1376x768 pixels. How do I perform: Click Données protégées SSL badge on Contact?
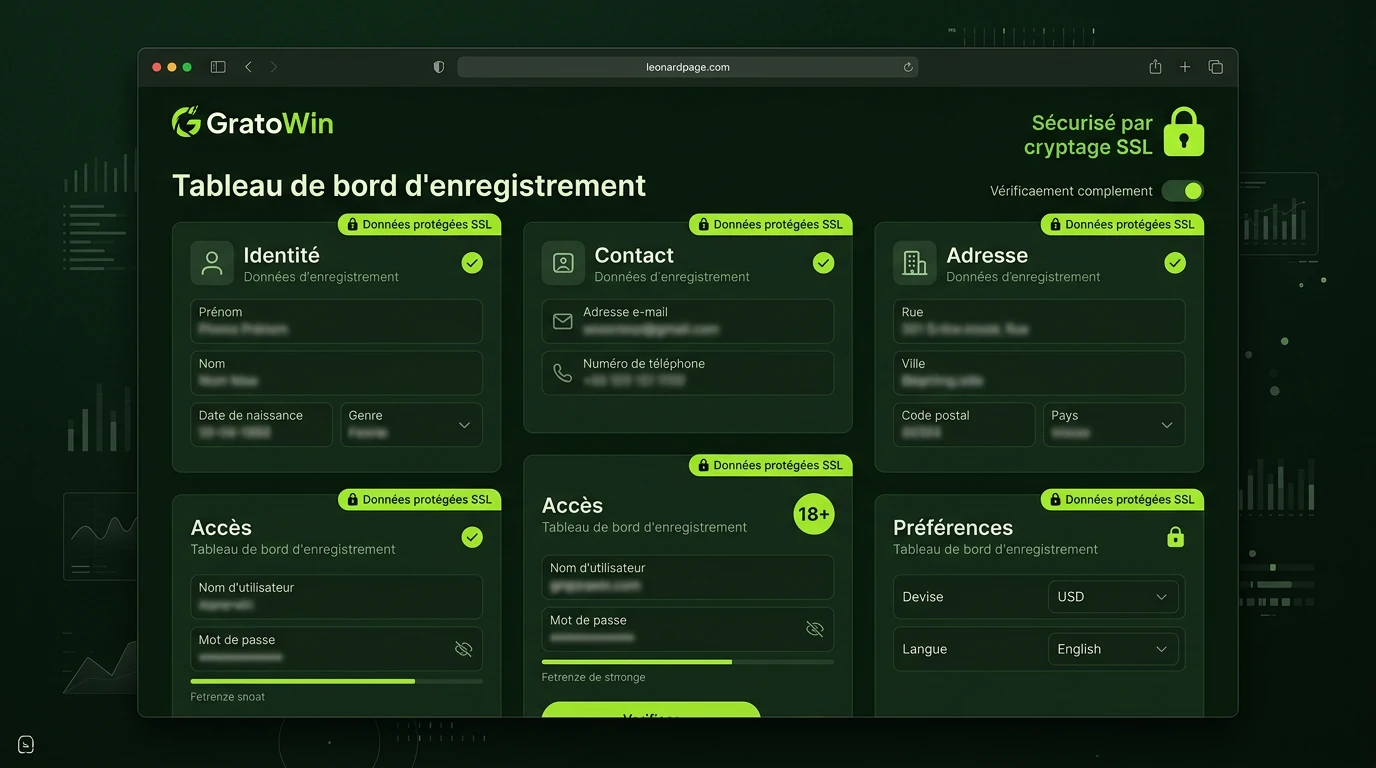click(771, 225)
